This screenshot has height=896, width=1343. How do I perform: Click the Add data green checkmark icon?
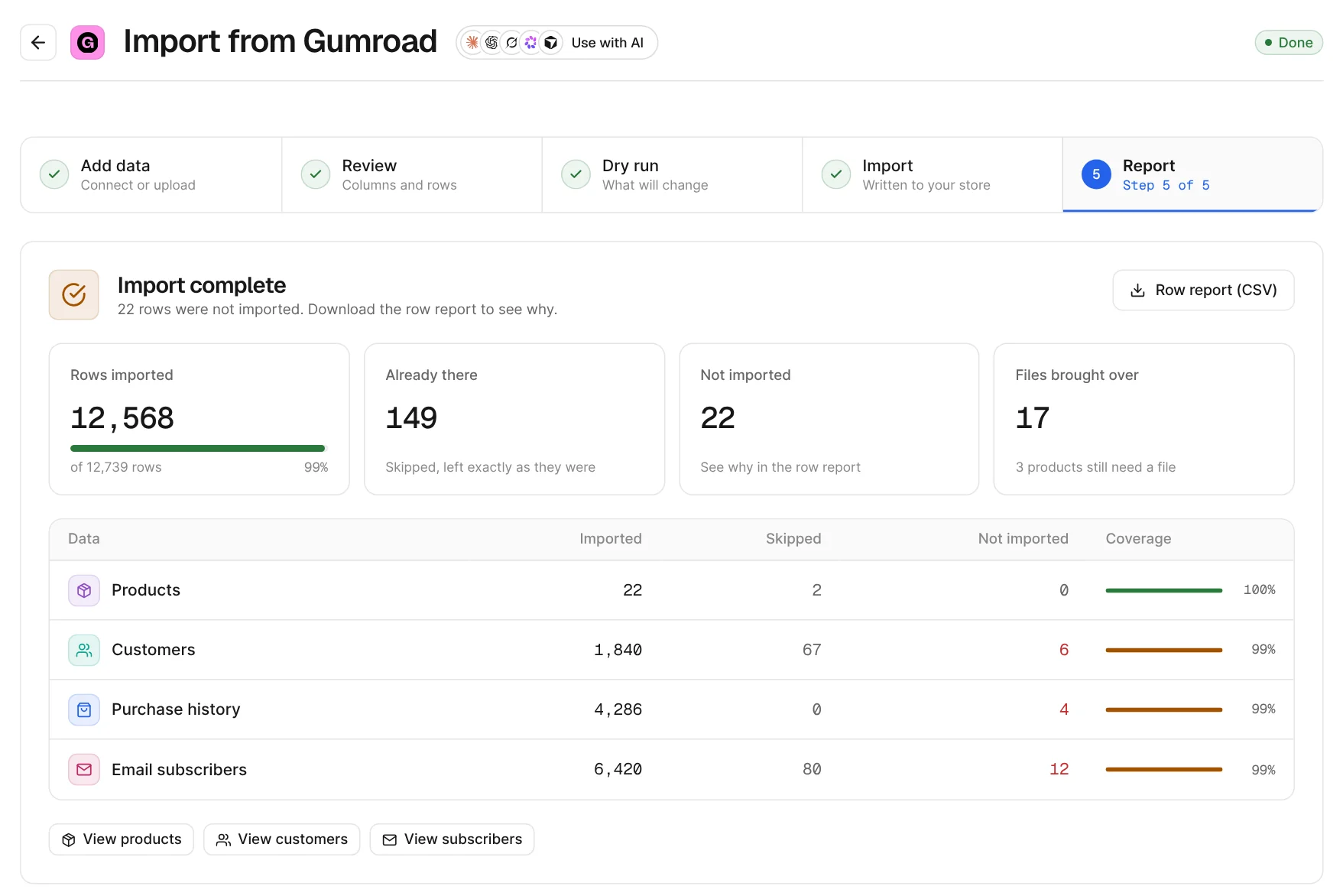tap(54, 174)
